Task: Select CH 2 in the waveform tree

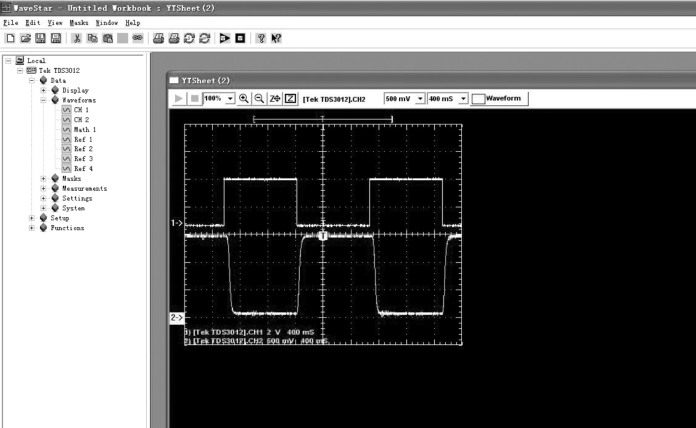Action: pos(81,119)
